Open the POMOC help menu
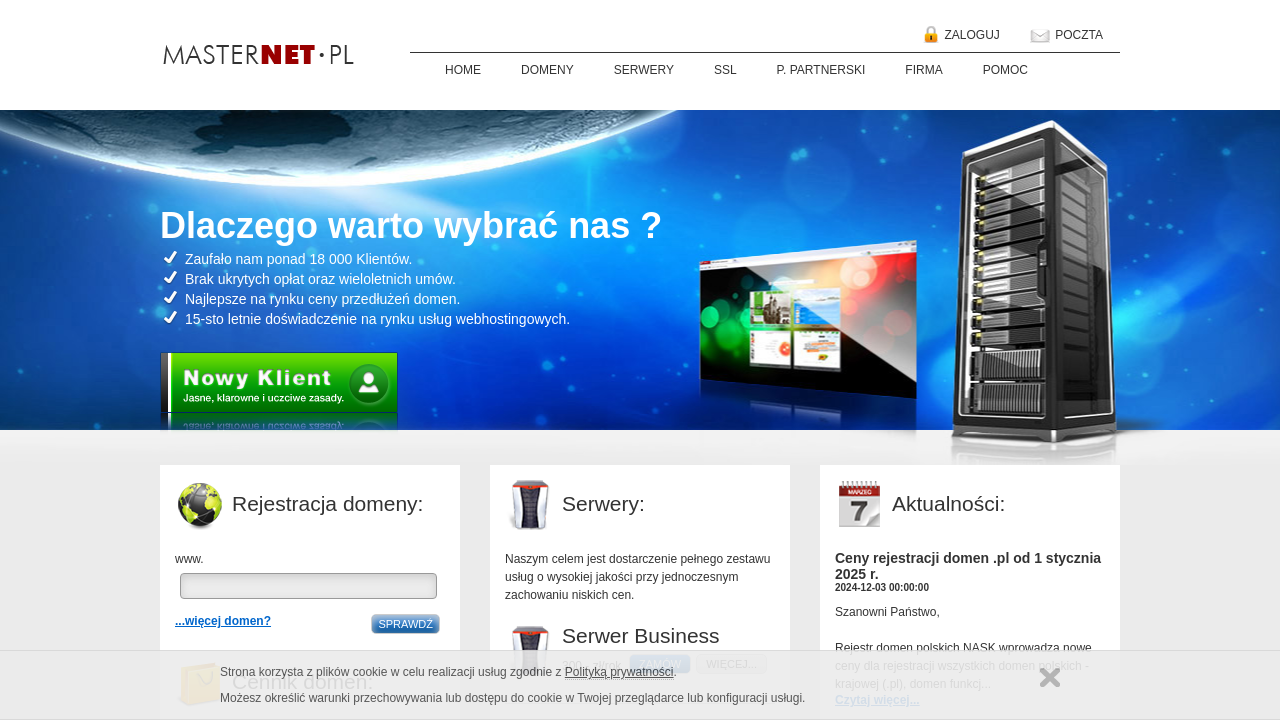Image resolution: width=1280 pixels, height=720 pixels. (x=1005, y=70)
